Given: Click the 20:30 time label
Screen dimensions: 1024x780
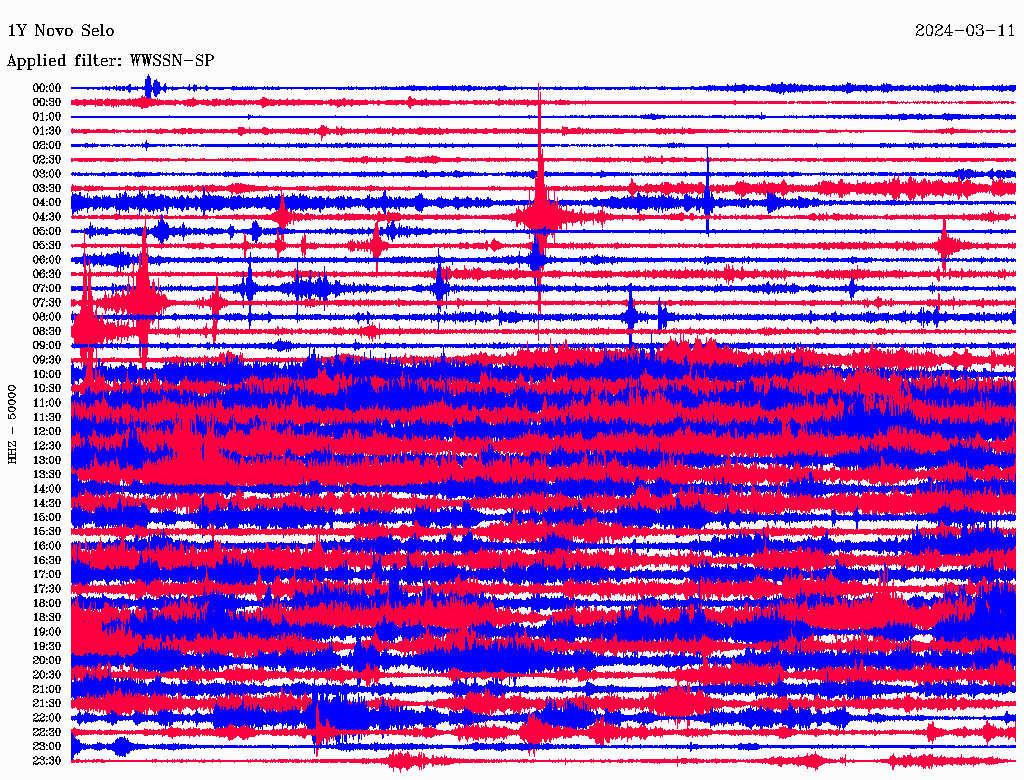Looking at the screenshot, I should coord(47,675).
